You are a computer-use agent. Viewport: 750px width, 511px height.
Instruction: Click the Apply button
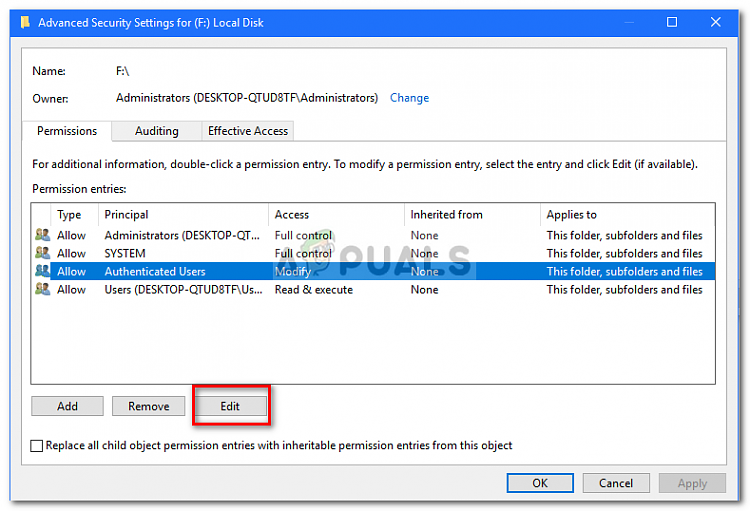click(x=692, y=483)
